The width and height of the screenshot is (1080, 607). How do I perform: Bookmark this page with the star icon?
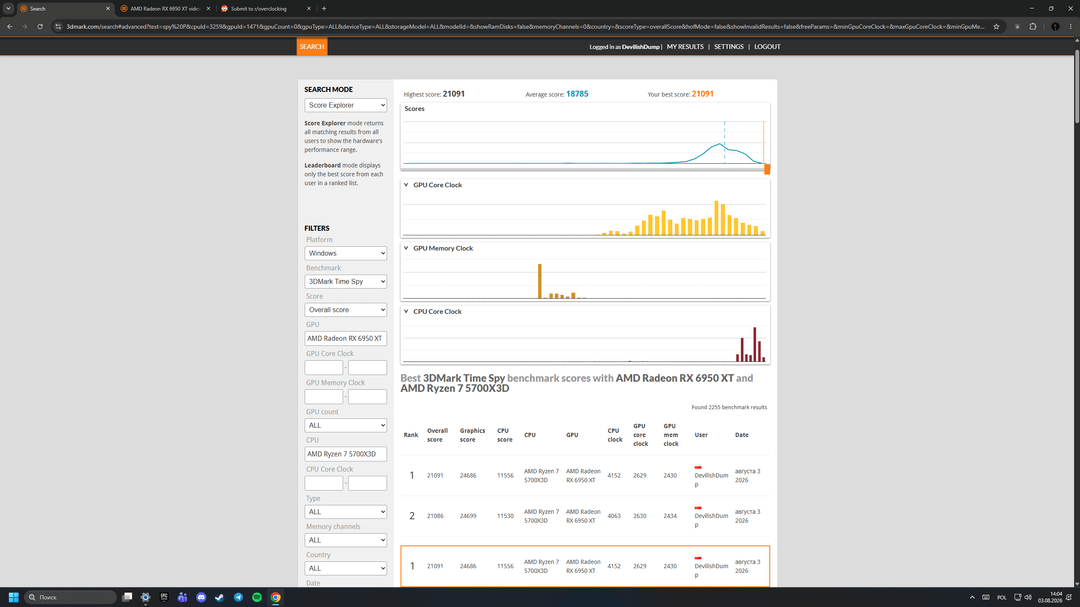pyautogui.click(x=996, y=27)
